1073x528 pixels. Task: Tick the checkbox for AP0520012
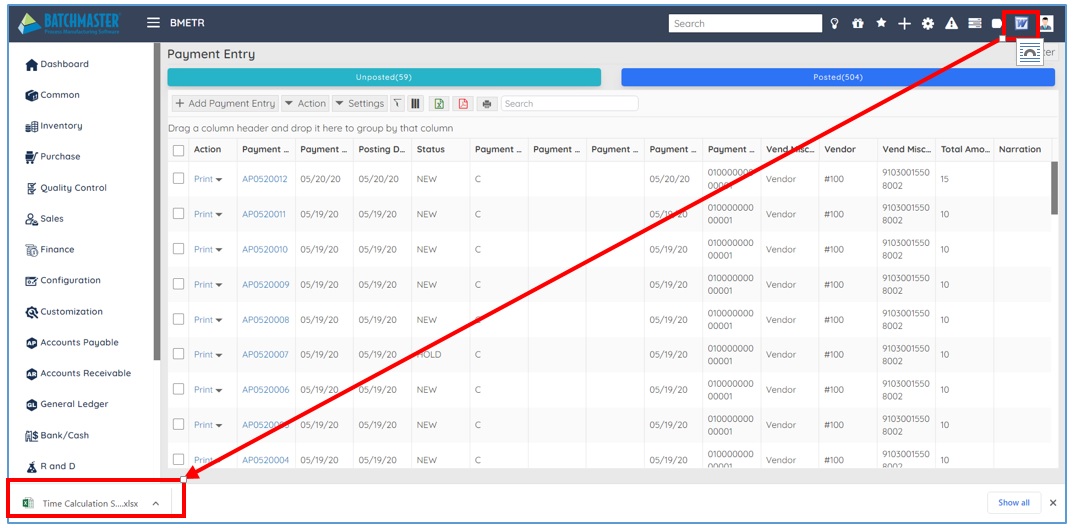pos(178,179)
